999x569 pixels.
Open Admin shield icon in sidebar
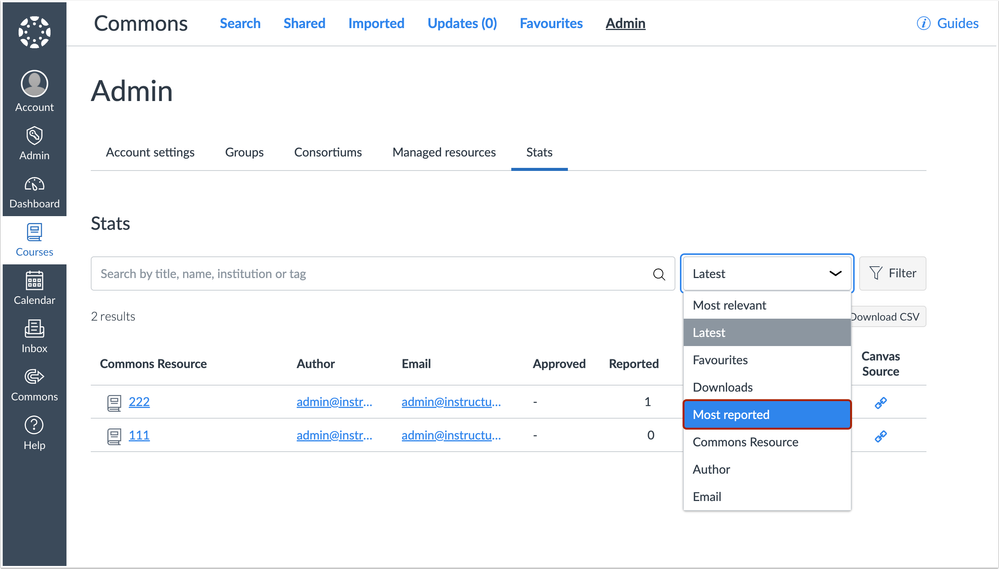34,136
